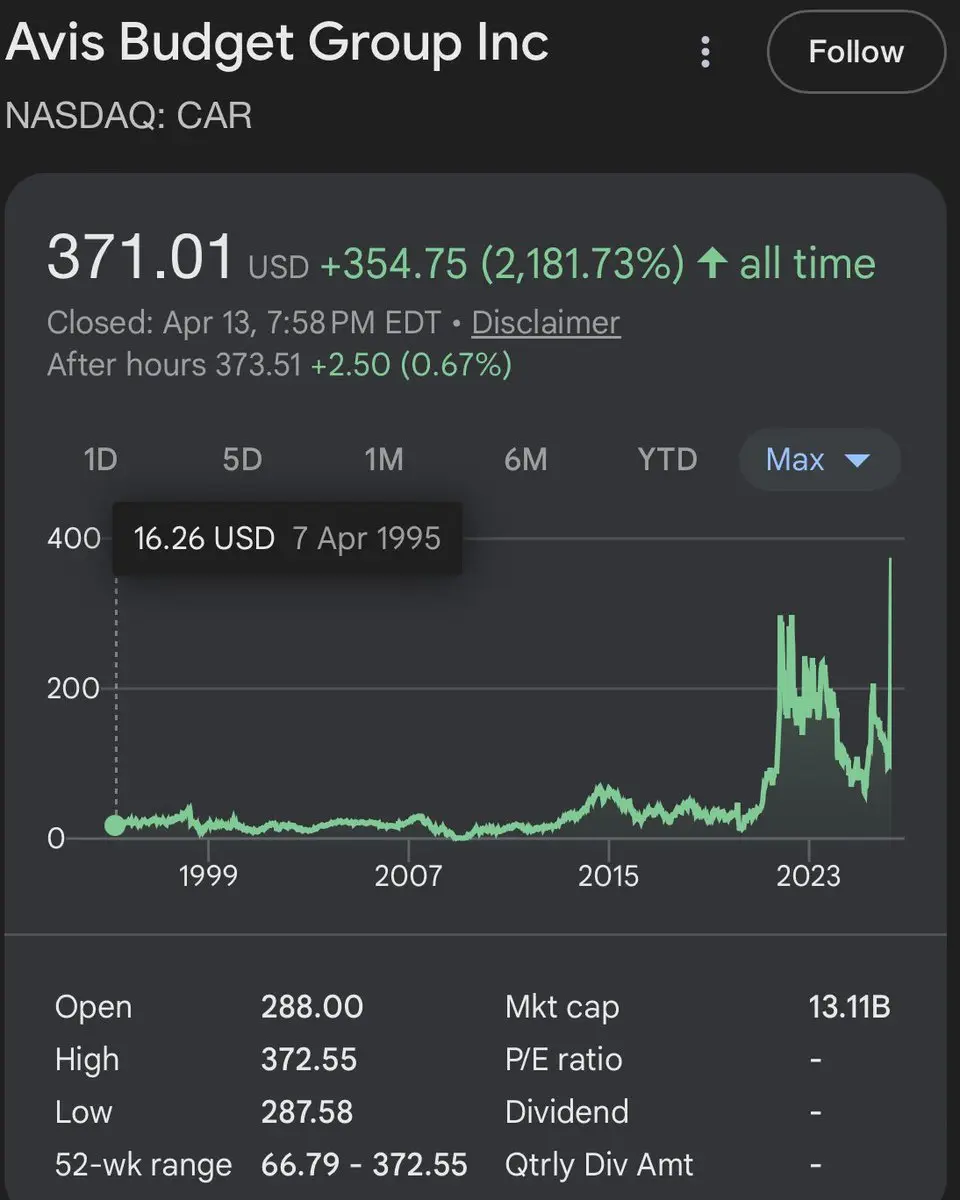Open the three-dot more options menu
This screenshot has width=960, height=1200.
[705, 52]
